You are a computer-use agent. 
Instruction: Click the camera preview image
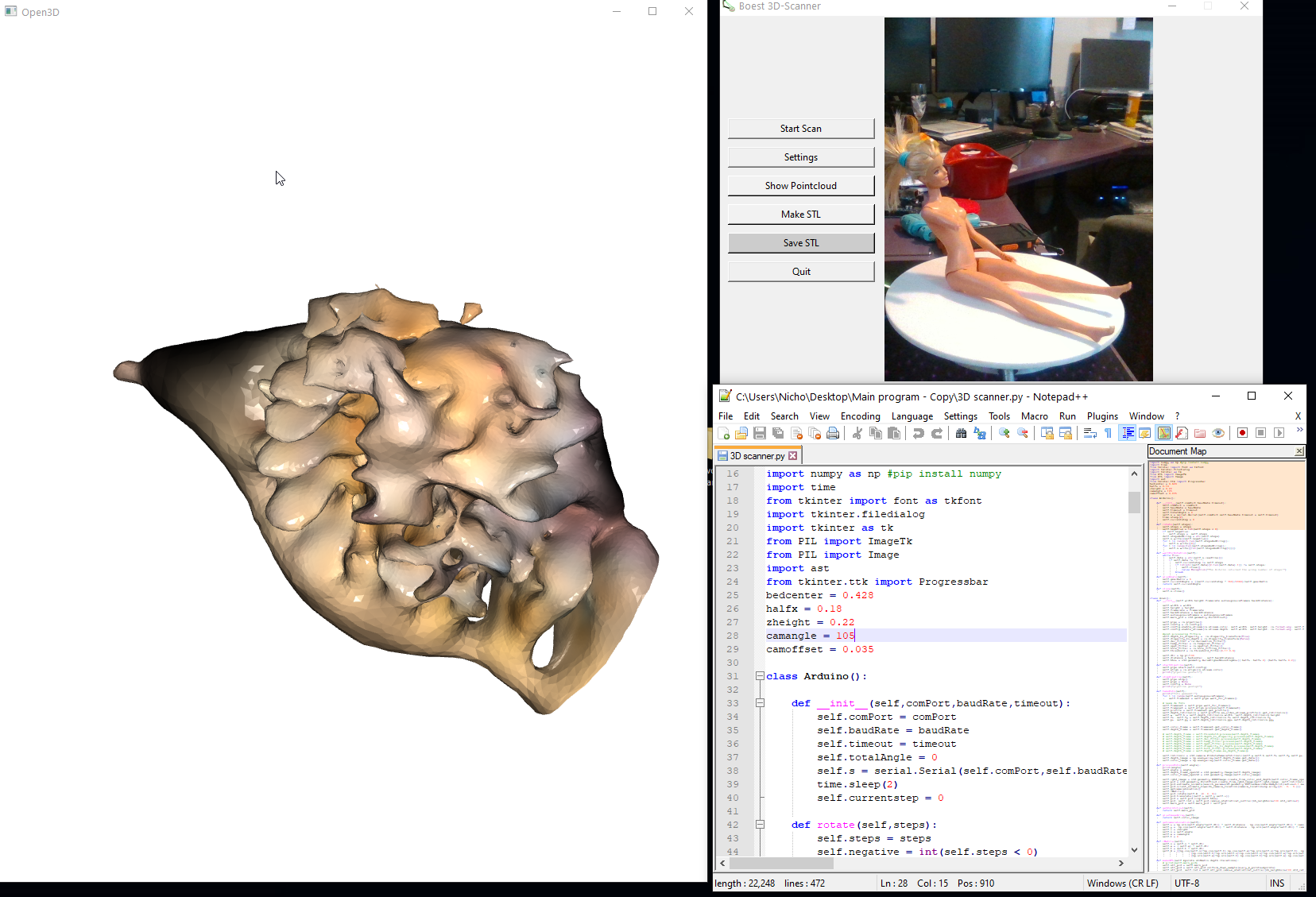pyautogui.click(x=1017, y=199)
